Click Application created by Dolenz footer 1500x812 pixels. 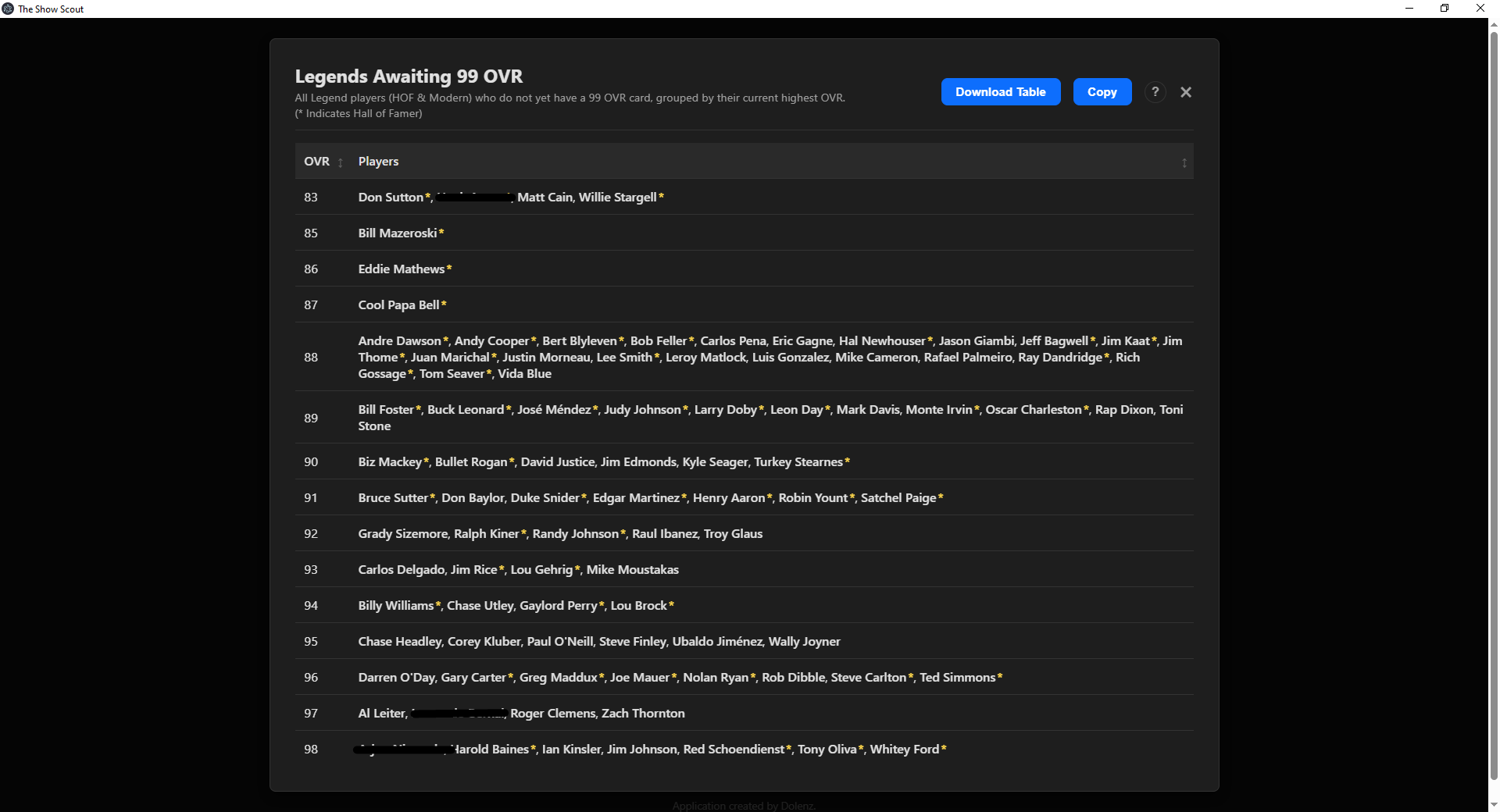click(x=744, y=806)
